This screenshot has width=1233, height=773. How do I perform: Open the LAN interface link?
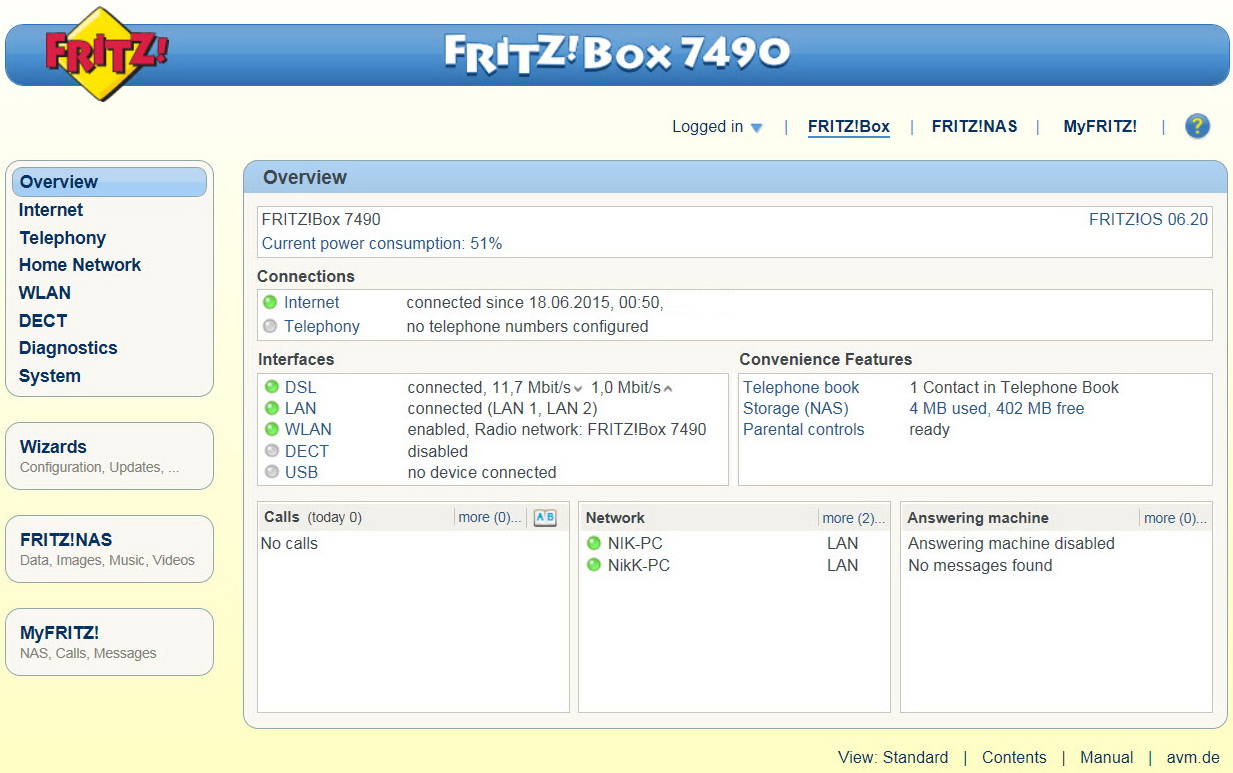[x=300, y=408]
